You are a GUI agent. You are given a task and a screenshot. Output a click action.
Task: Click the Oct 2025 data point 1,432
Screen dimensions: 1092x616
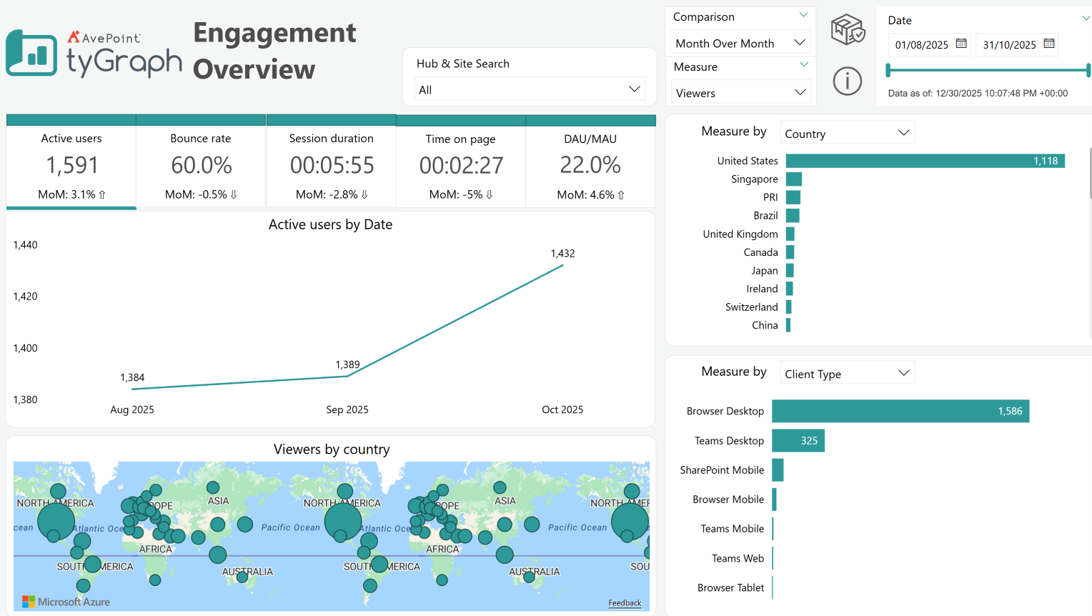point(563,265)
